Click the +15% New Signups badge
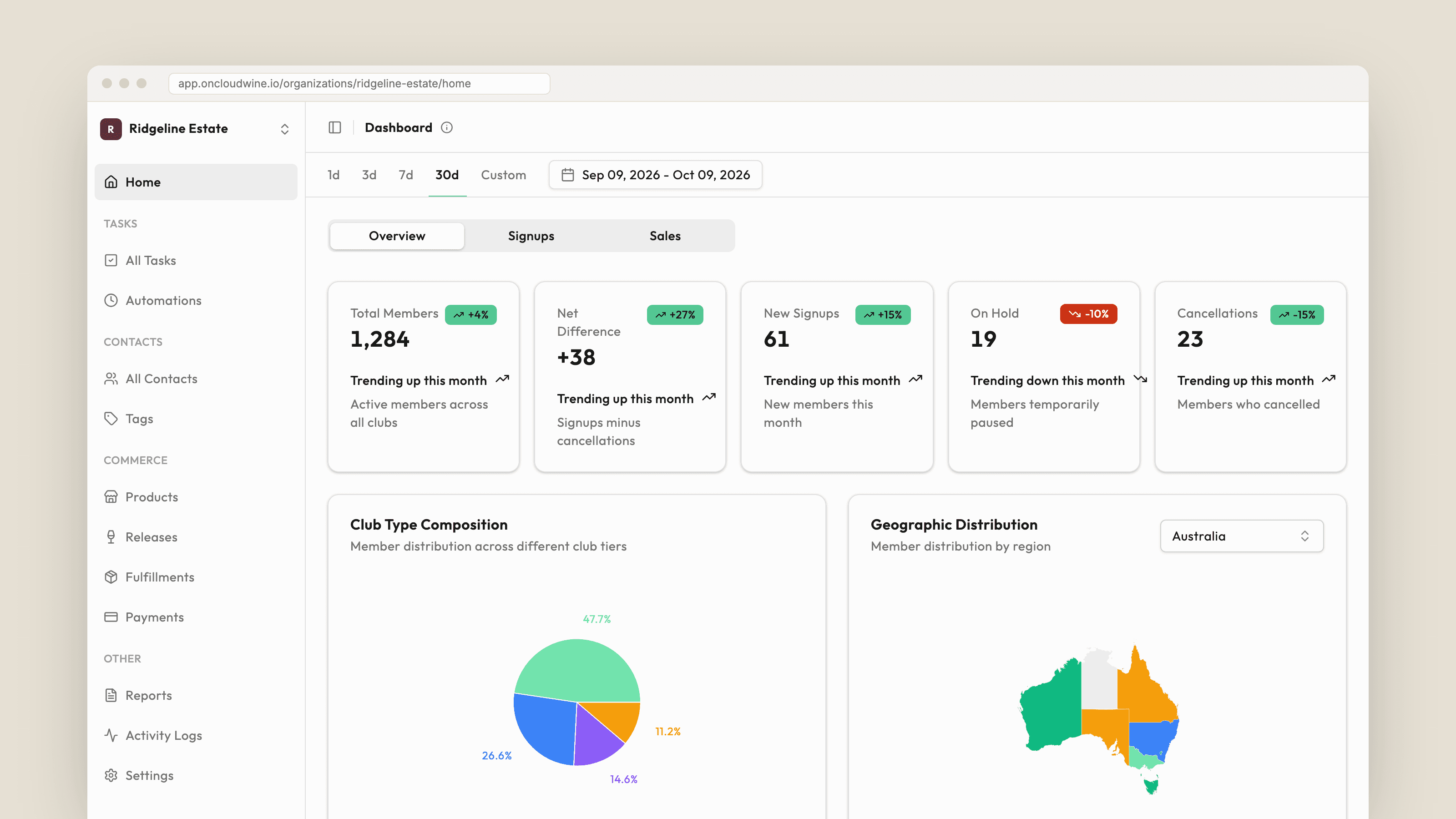Viewport: 1456px width, 819px height. click(883, 315)
